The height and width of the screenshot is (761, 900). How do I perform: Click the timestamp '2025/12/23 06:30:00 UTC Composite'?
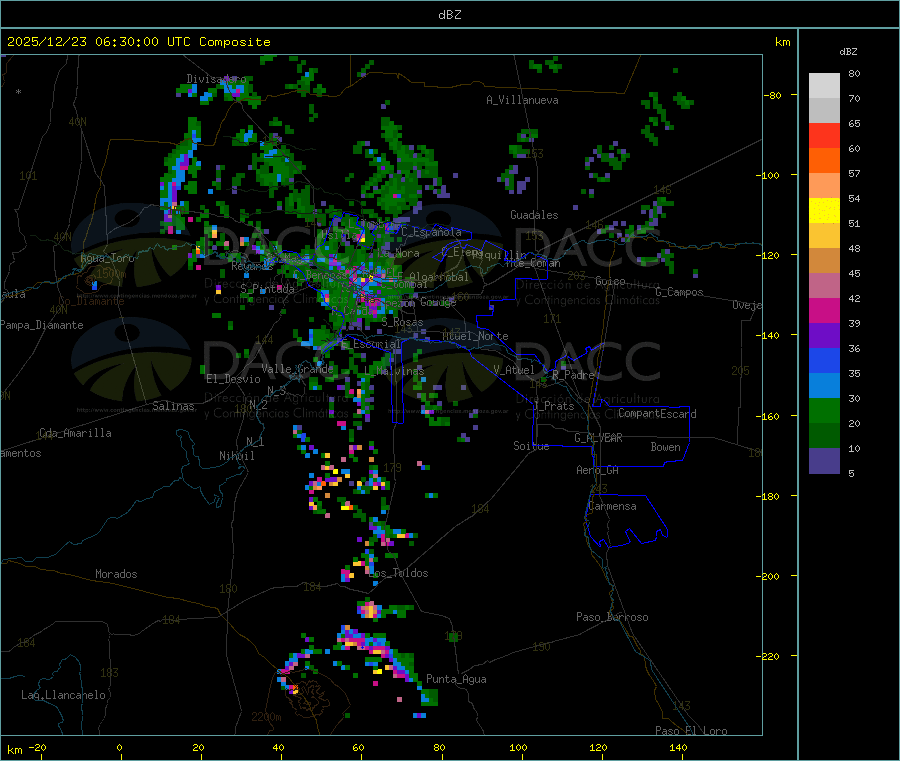[x=138, y=42]
